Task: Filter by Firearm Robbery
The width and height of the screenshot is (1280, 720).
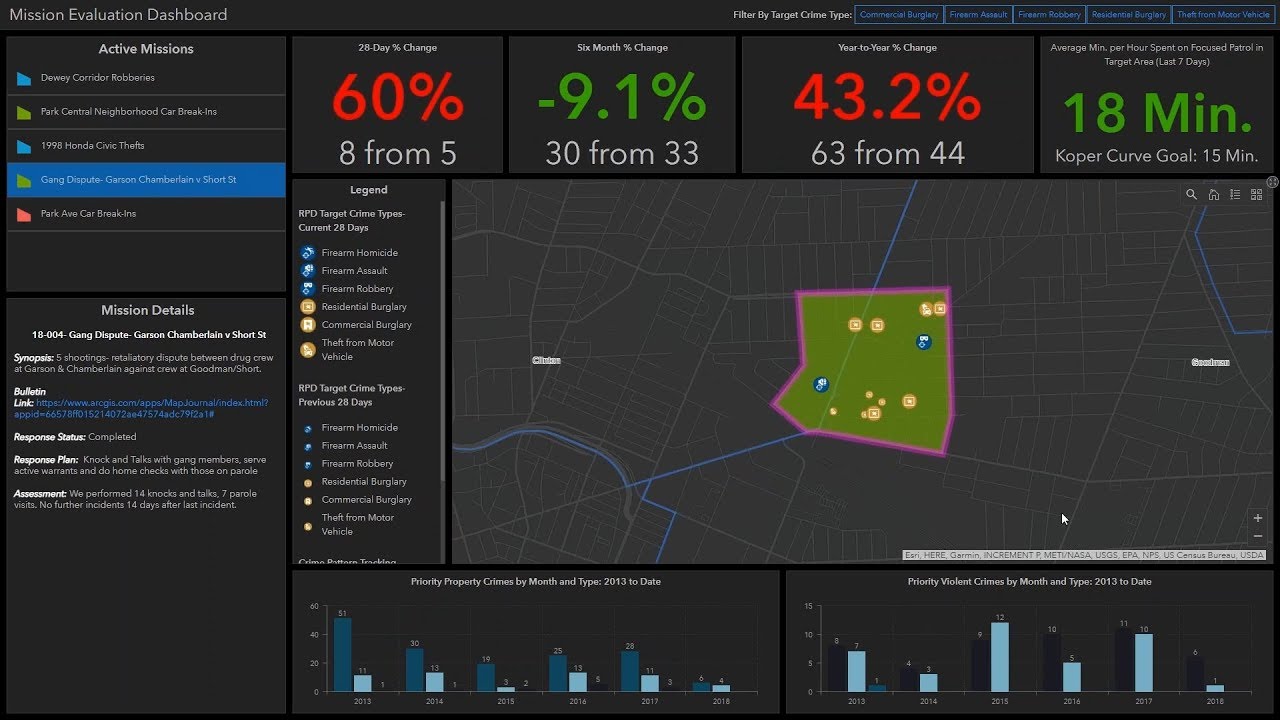Action: click(x=1049, y=15)
